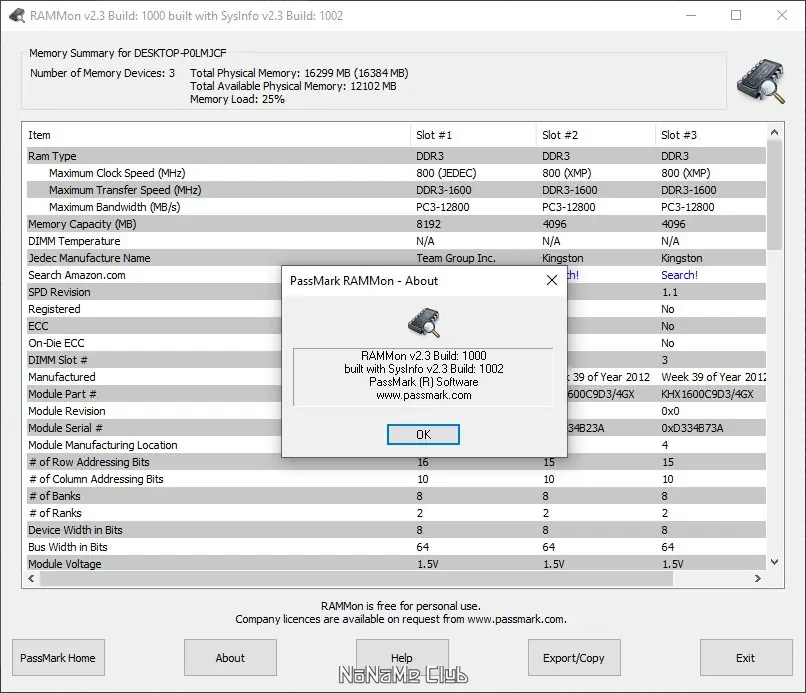Screen dimensions: 806x693
Task: Select the Bus Width in Bits row
Action: (396, 546)
